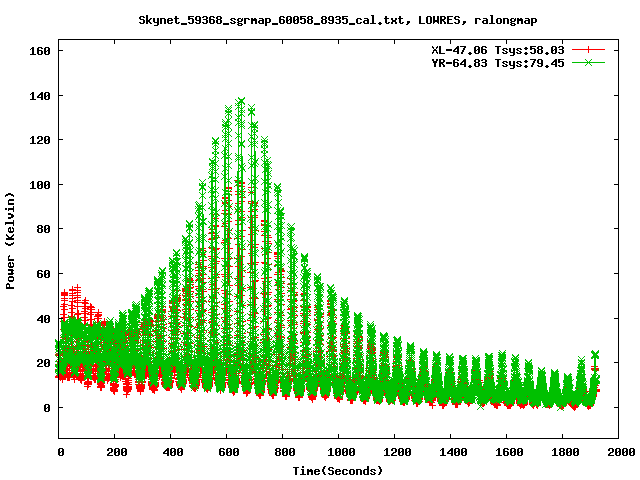
Task: Click the x-axis tick label 2000
Action: (x=621, y=452)
